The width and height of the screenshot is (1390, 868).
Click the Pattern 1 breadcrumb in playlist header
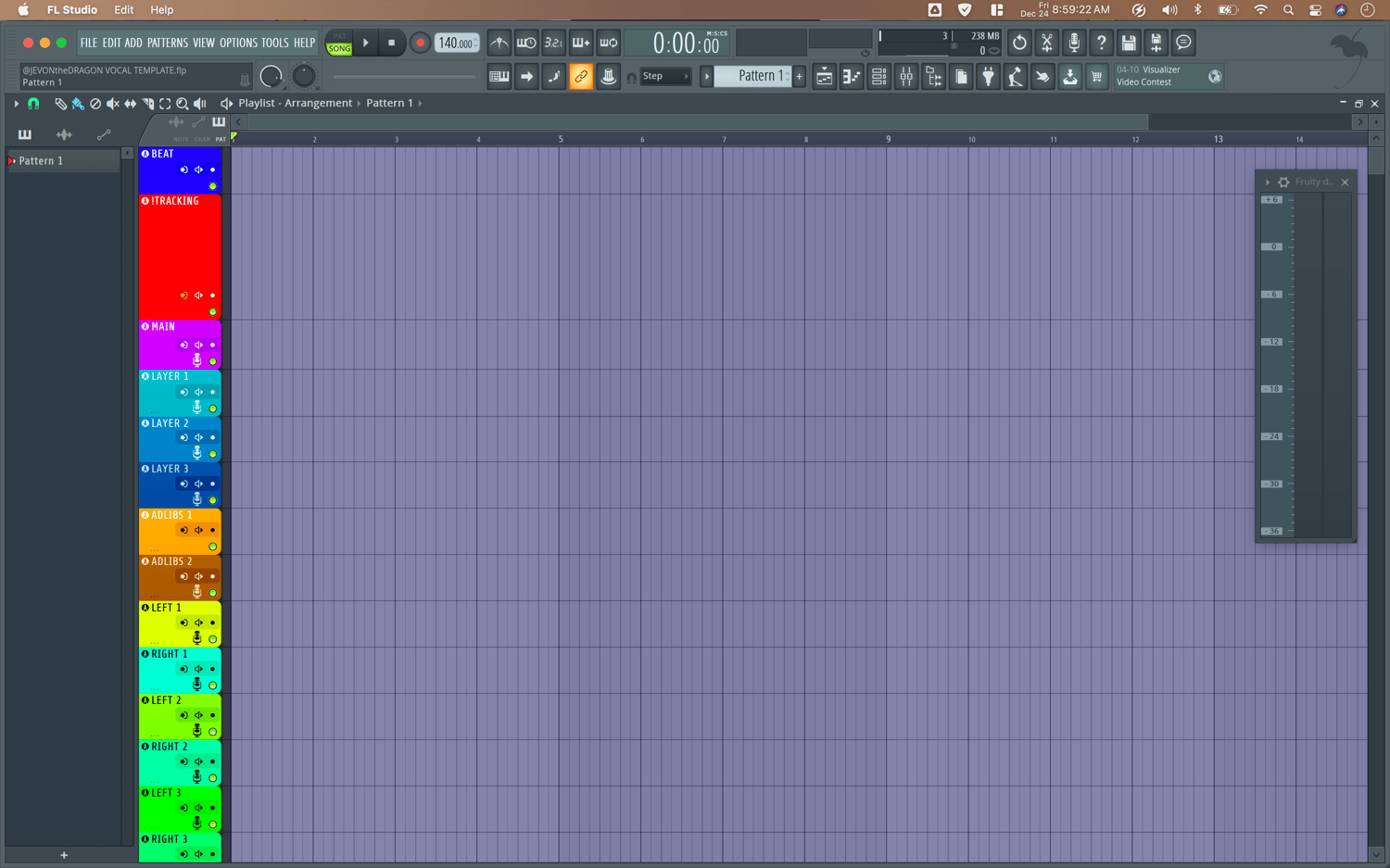(x=389, y=103)
